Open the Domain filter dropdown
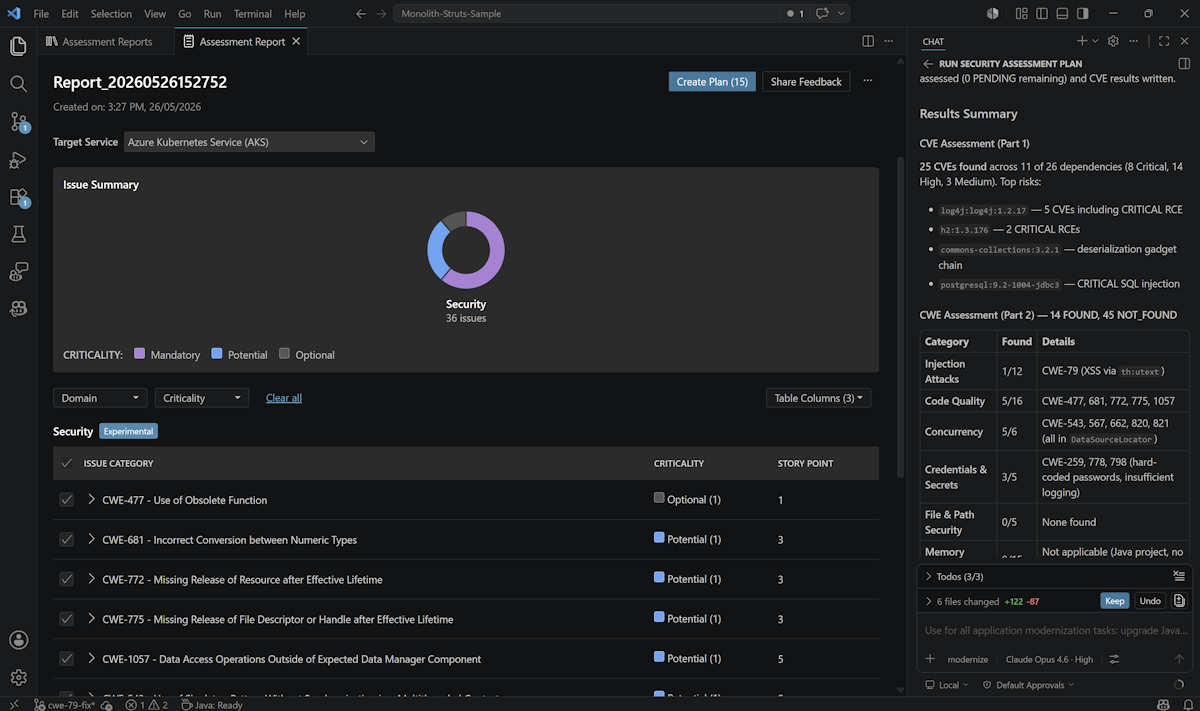Image resolution: width=1200 pixels, height=711 pixels. 100,398
